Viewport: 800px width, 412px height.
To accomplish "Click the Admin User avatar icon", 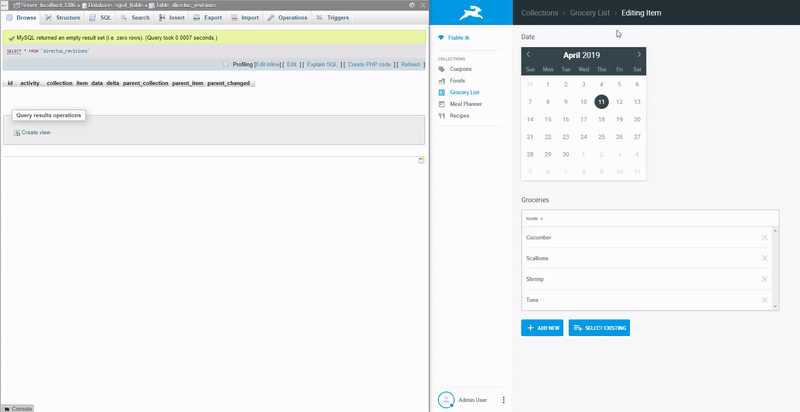I will (x=446, y=400).
